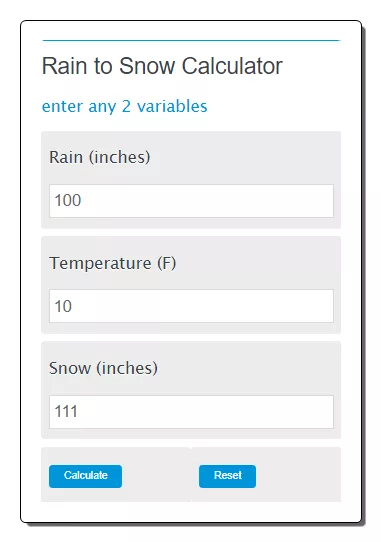Click empty space between Calculate and Reset
The height and width of the screenshot is (542, 381).
(x=160, y=476)
